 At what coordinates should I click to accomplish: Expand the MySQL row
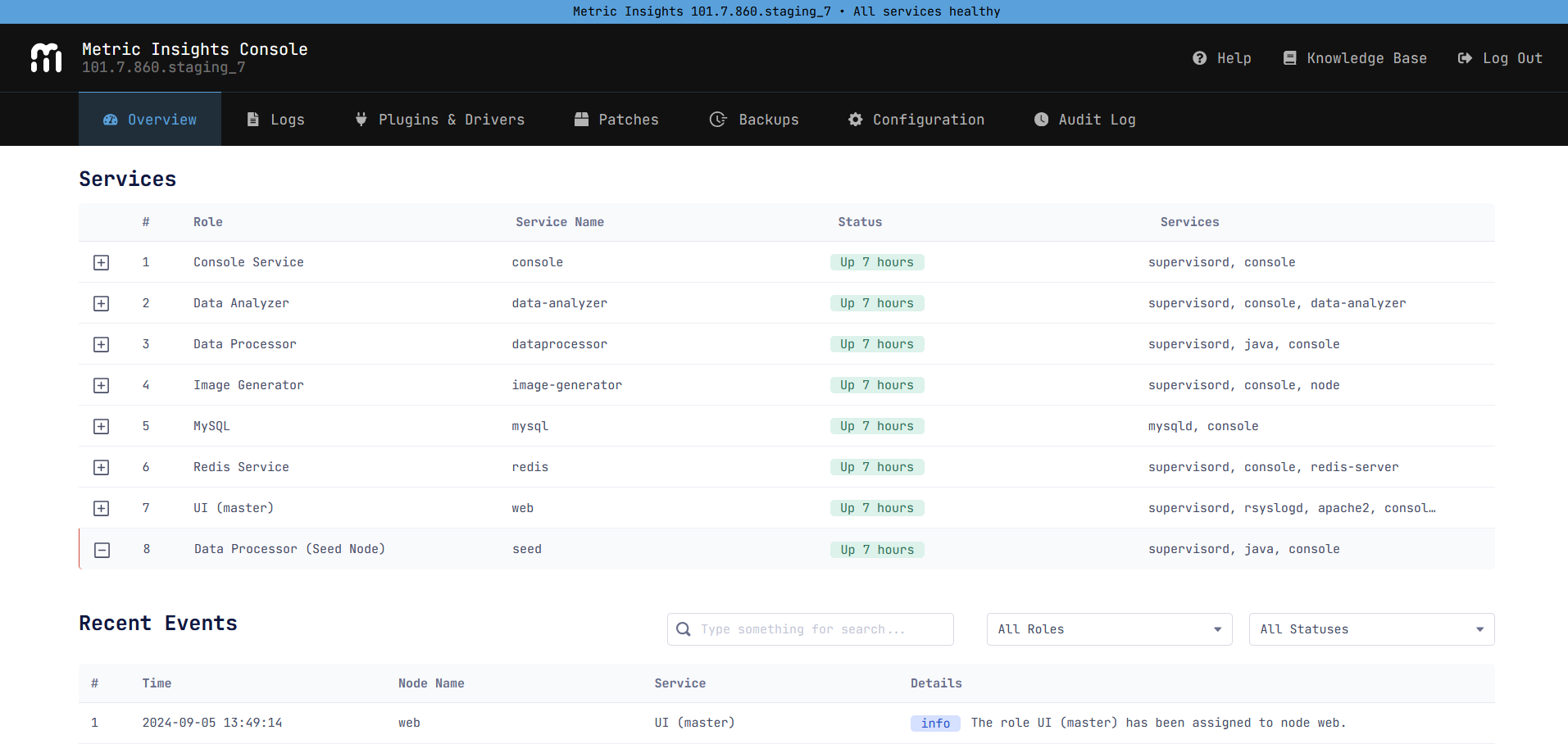101,426
